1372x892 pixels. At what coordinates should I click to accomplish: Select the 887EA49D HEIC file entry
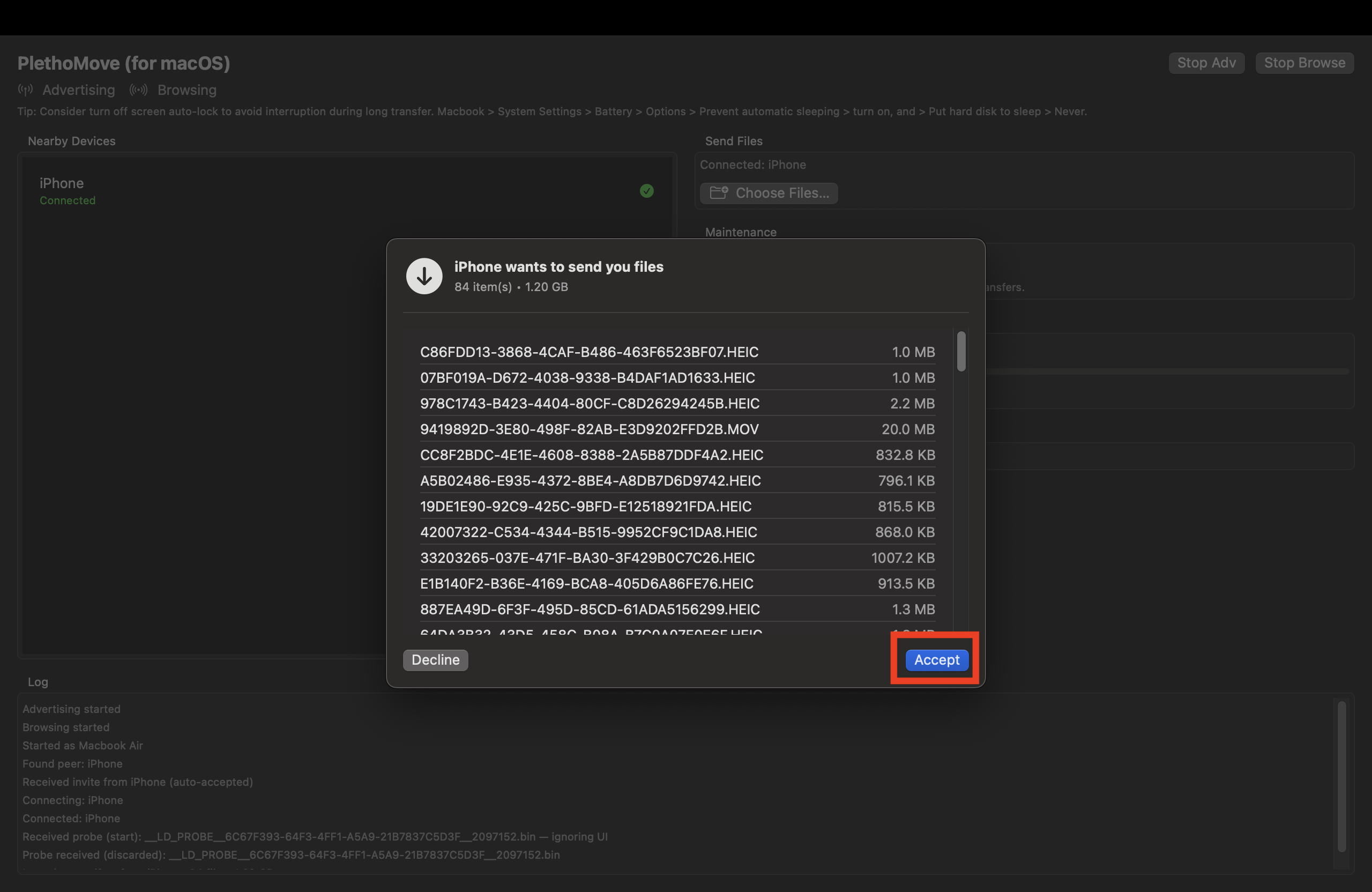[590, 609]
